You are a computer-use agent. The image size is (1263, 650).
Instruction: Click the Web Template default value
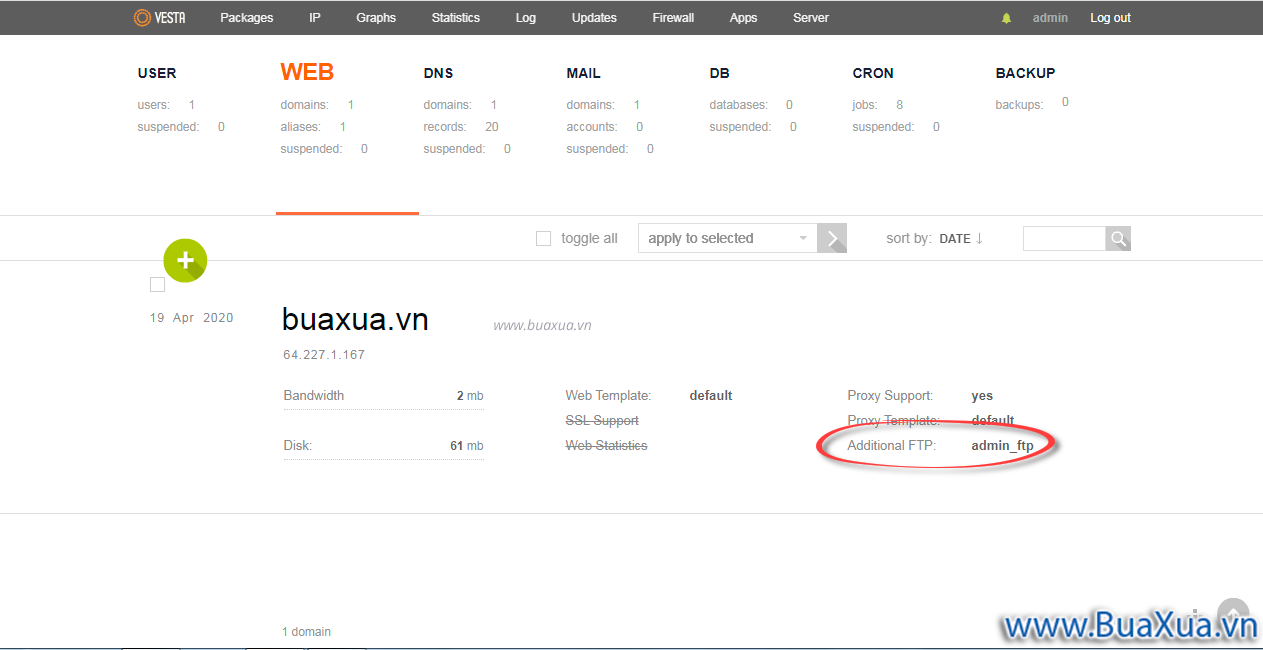click(x=711, y=395)
